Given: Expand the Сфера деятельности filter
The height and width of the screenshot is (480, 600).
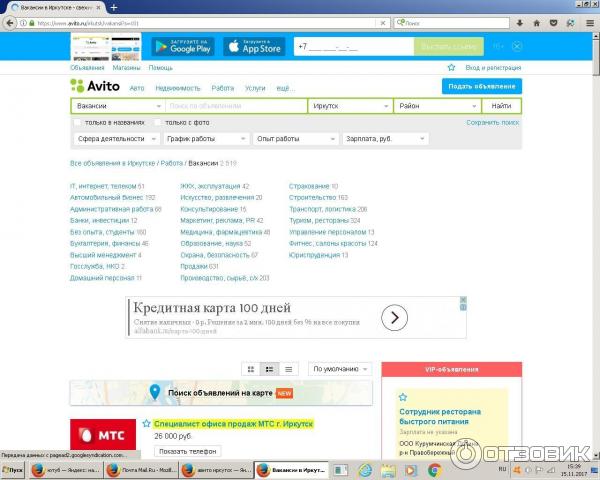Looking at the screenshot, I should pos(115,139).
